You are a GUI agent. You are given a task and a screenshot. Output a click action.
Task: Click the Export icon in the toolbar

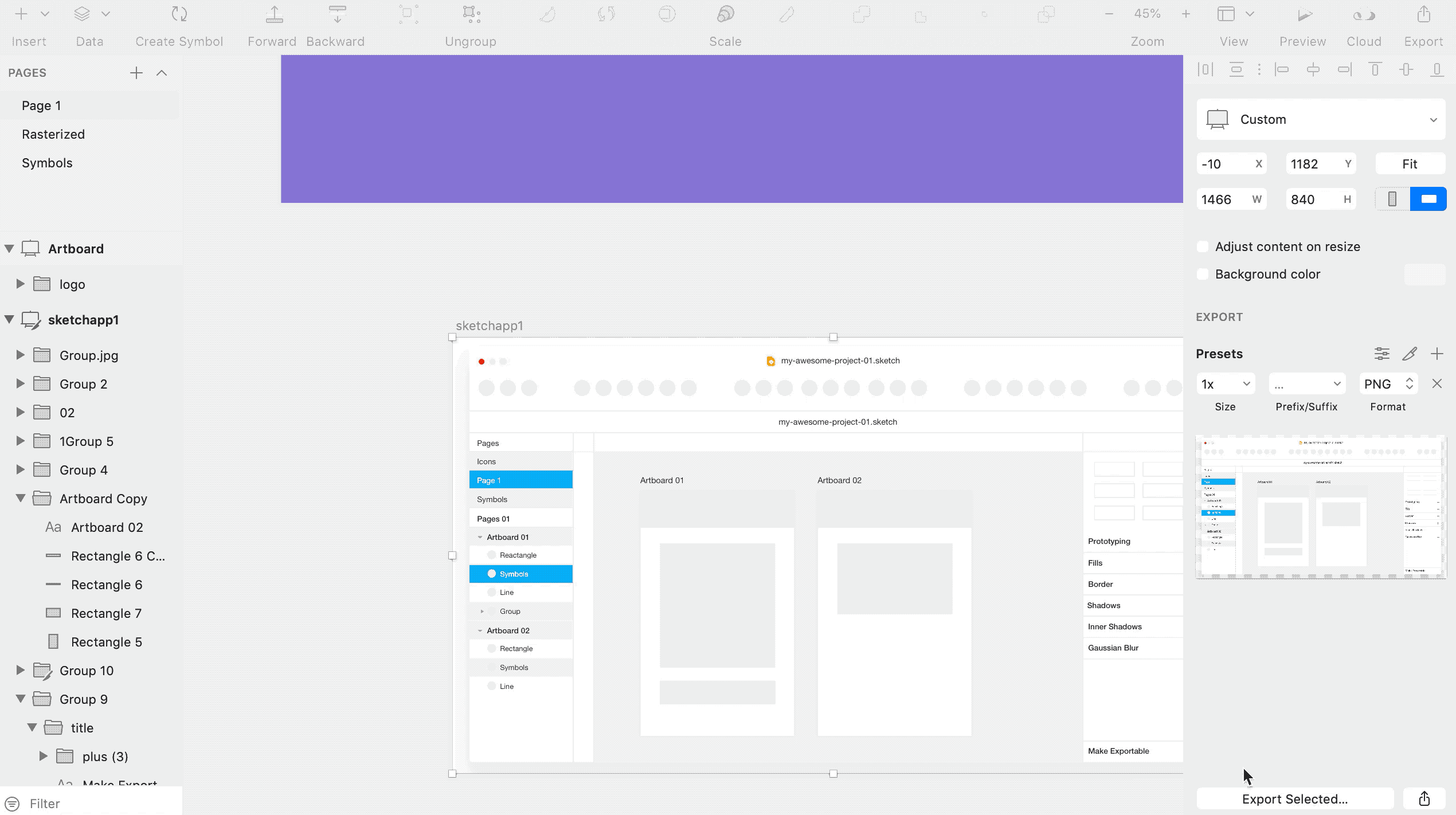tap(1423, 15)
